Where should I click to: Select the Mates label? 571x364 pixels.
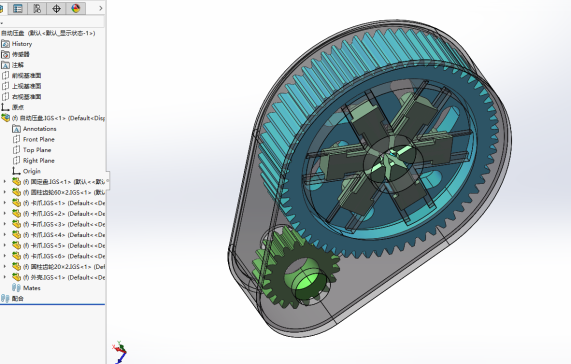(32, 288)
